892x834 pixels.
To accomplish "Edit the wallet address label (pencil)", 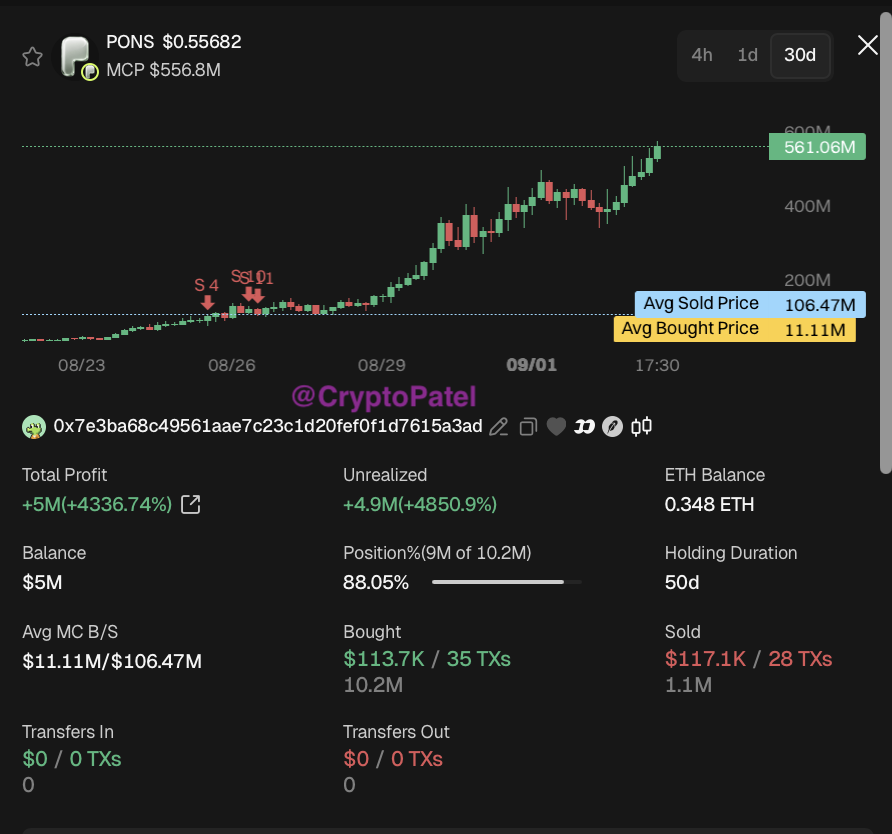I will tap(499, 427).
